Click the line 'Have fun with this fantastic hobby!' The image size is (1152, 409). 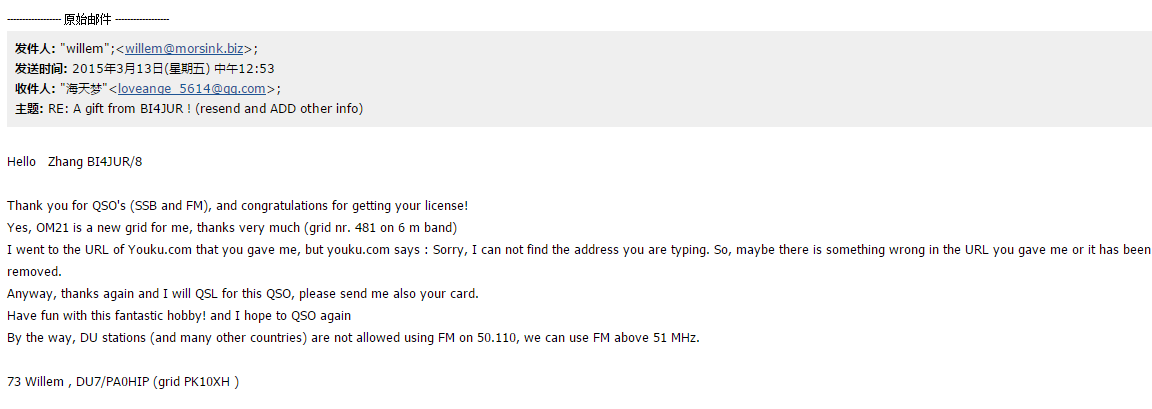(x=179, y=316)
